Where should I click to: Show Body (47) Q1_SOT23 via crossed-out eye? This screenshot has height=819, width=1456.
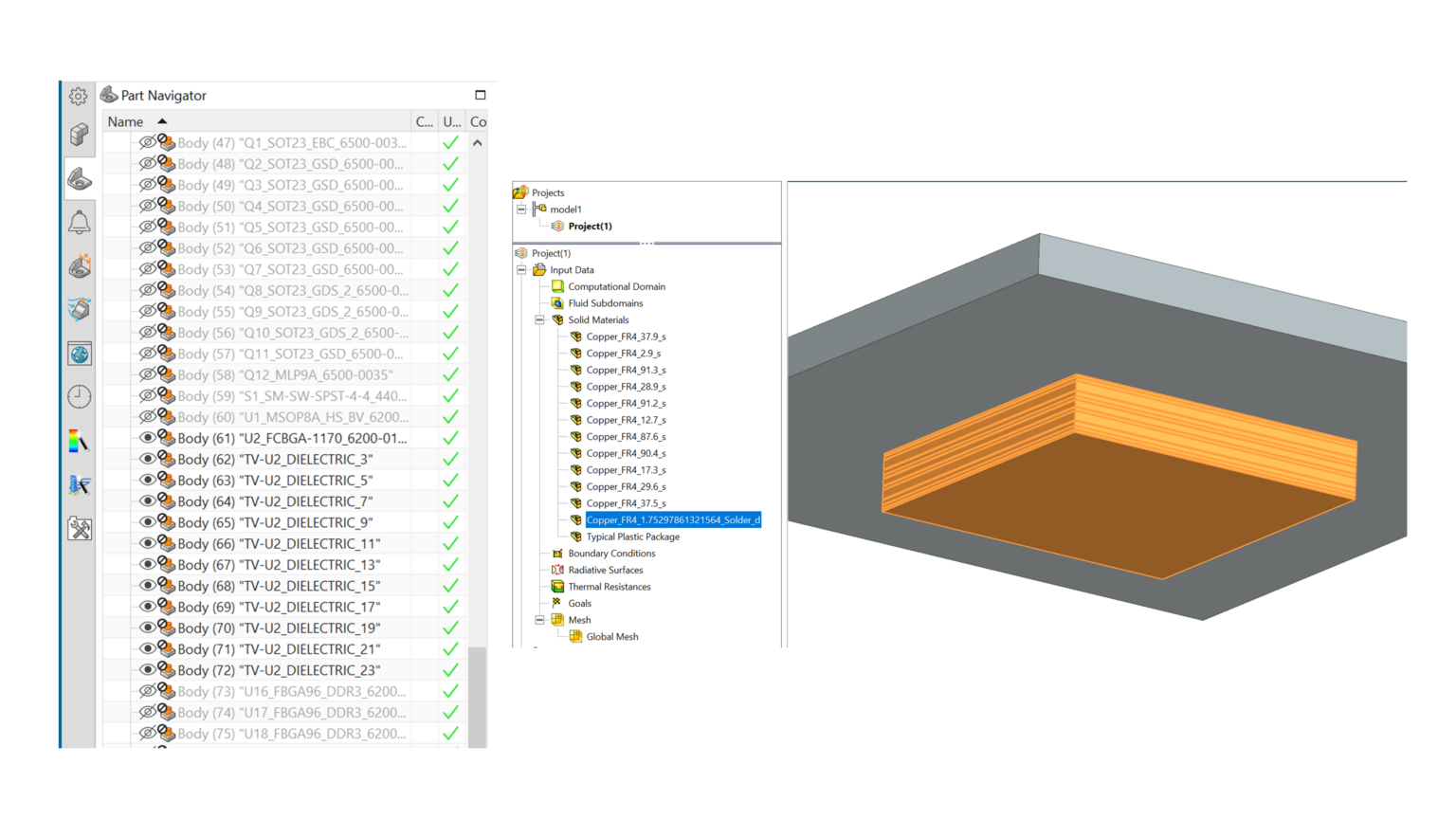coord(150,142)
